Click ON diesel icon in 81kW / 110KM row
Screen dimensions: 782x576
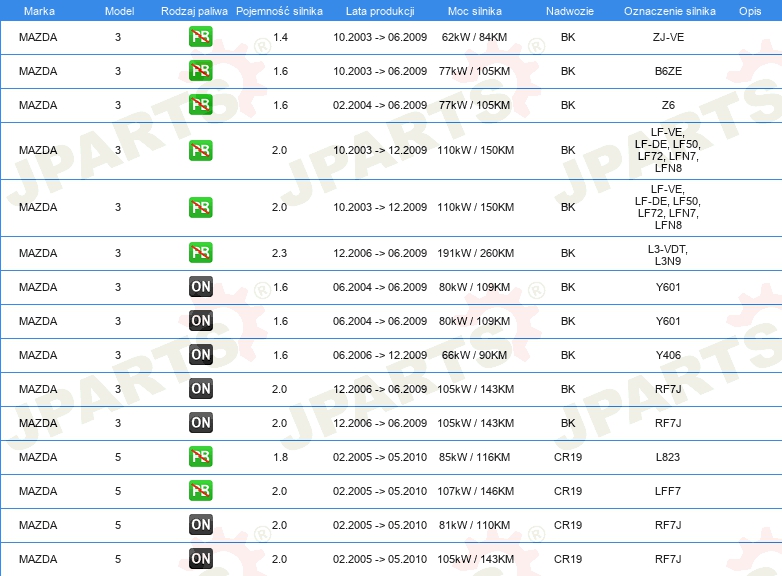200,524
